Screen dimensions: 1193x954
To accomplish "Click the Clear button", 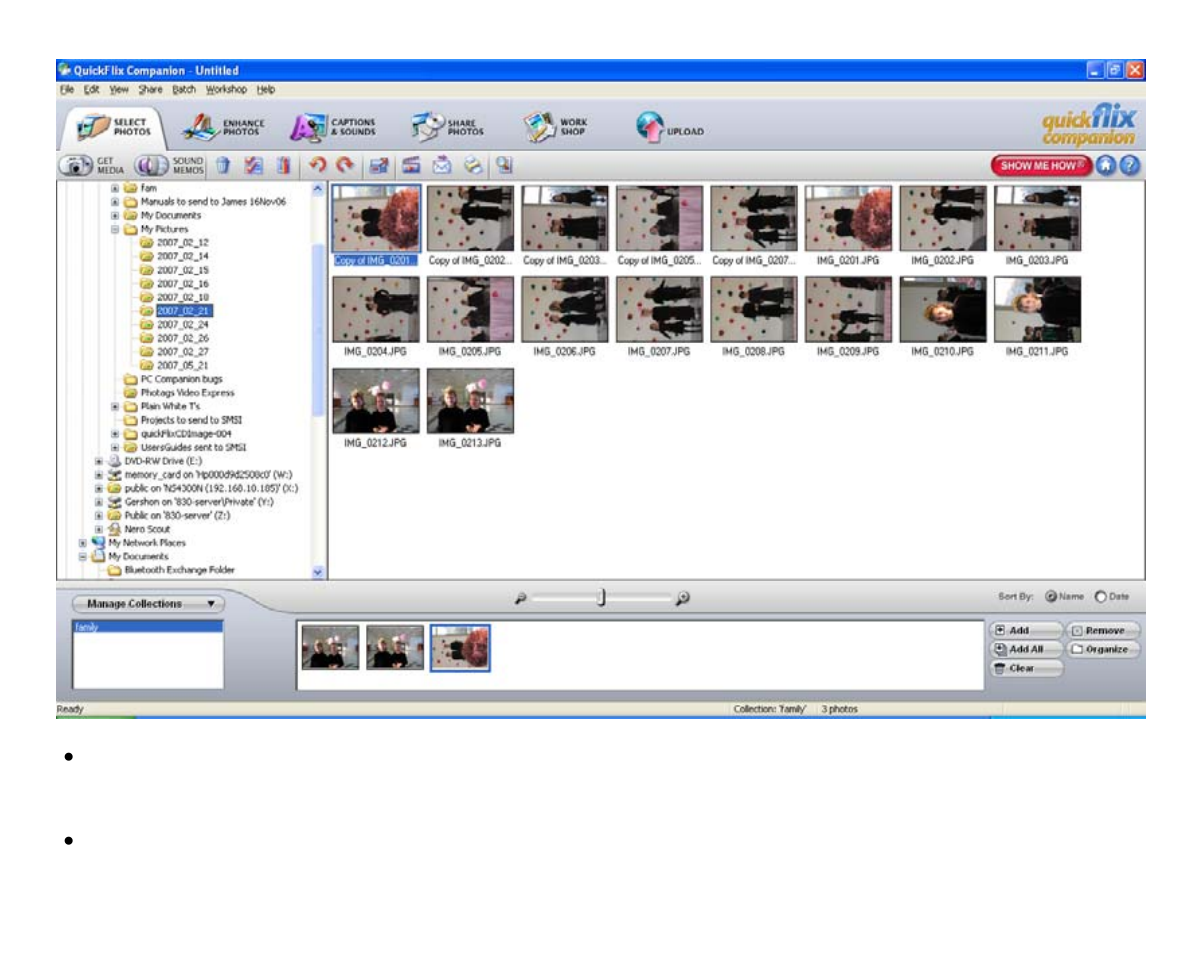I will click(x=1026, y=669).
